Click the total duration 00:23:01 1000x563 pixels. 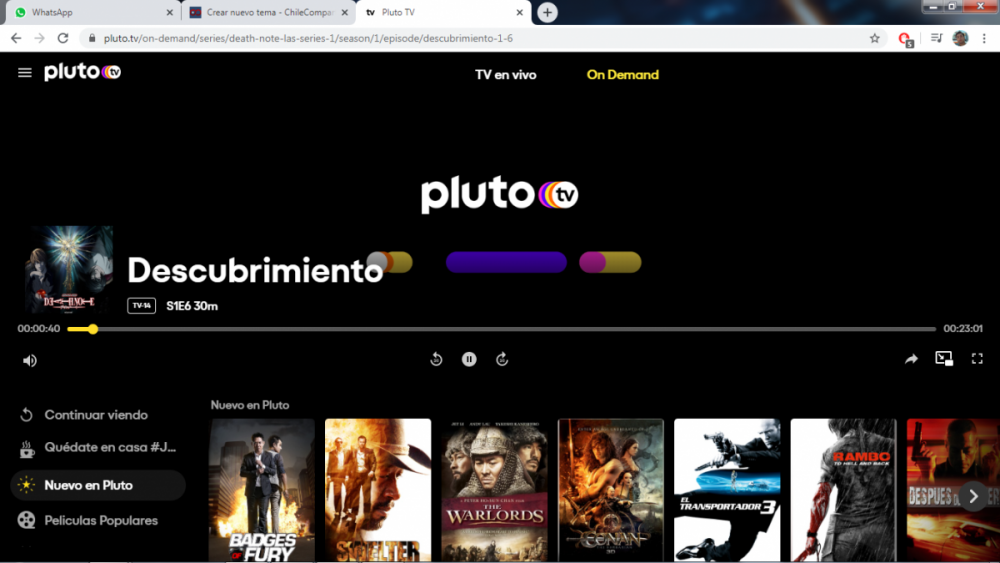[963, 328]
